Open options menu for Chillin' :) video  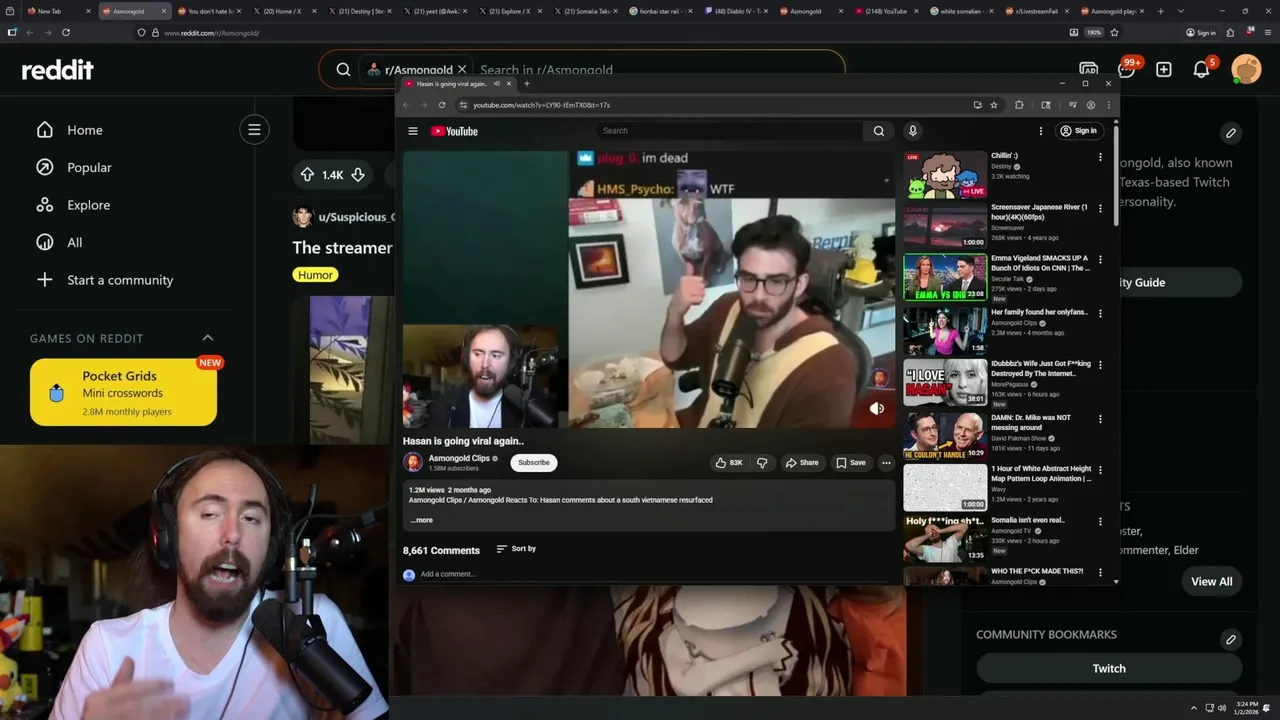point(1100,157)
